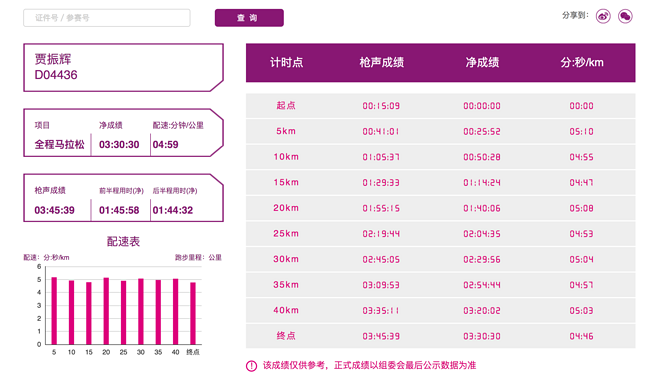Click the 5km row label
Viewport: 660px width, 385px height.
(x=286, y=131)
